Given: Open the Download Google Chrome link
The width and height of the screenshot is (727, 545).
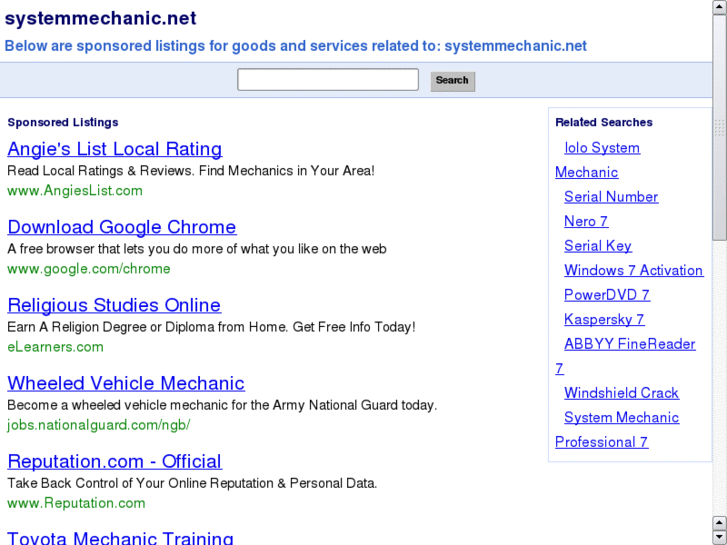Looking at the screenshot, I should coord(122,227).
